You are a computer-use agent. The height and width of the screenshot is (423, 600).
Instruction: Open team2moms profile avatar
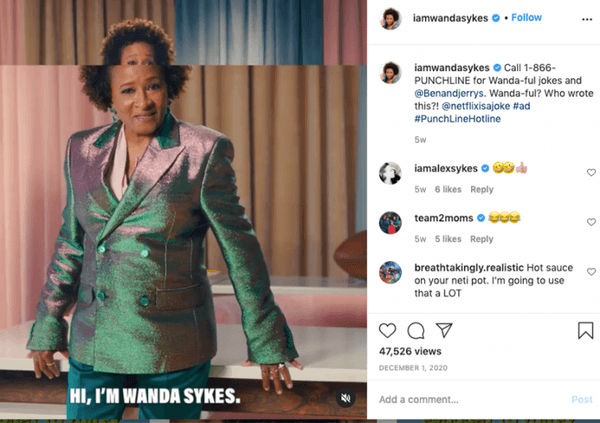391,222
